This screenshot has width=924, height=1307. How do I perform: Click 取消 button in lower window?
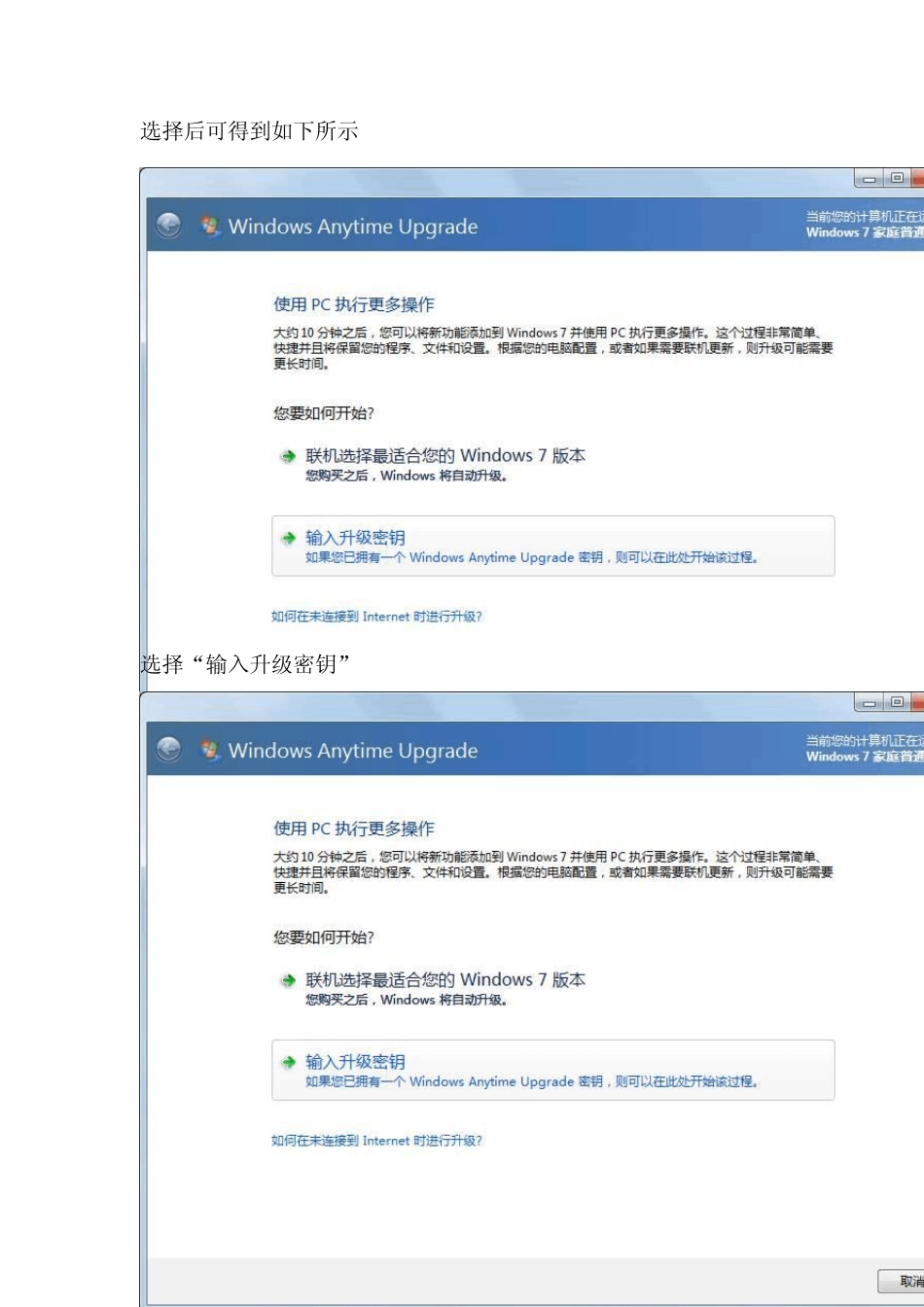coord(902,1282)
